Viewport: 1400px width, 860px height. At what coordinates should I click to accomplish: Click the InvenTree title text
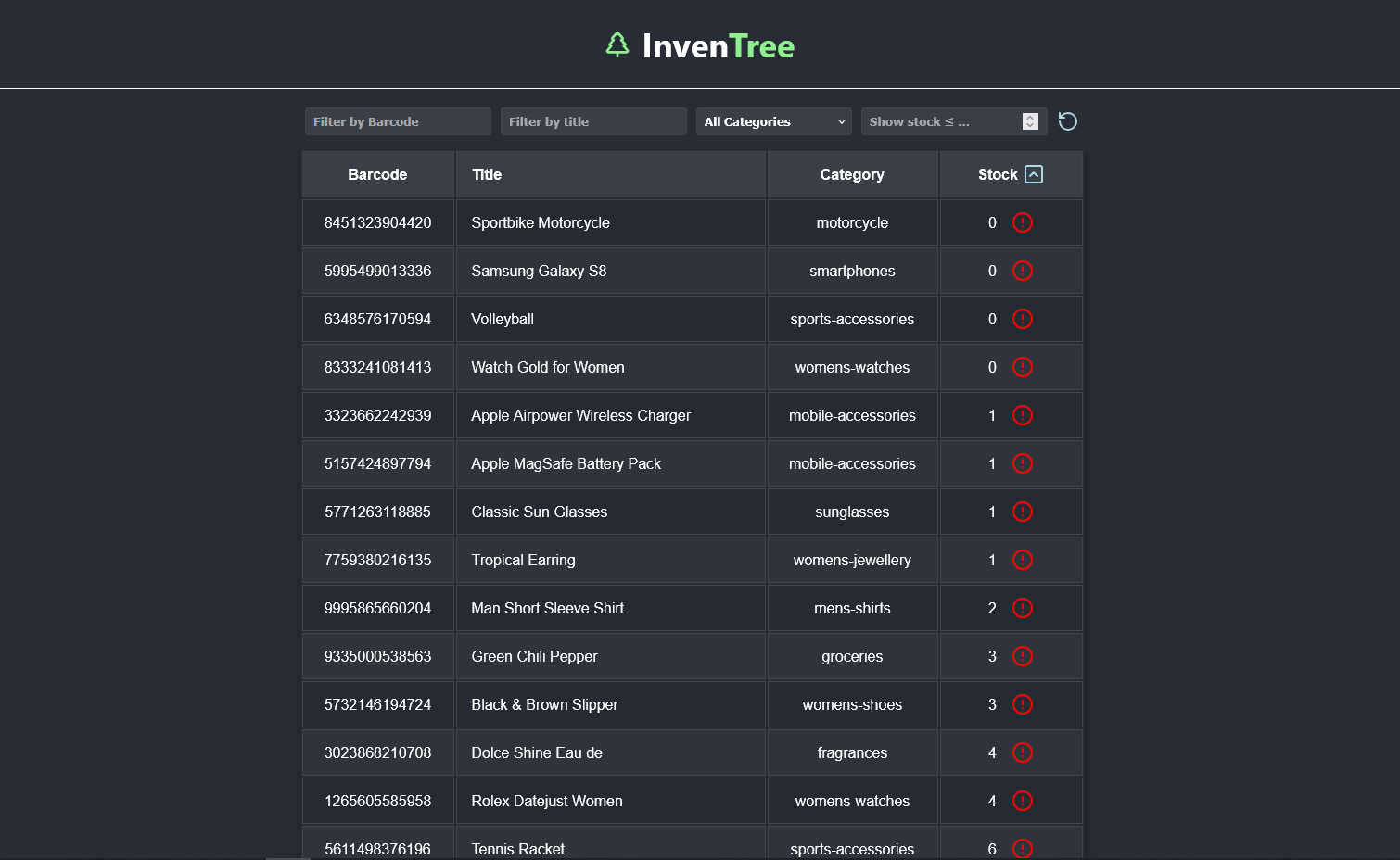click(718, 46)
